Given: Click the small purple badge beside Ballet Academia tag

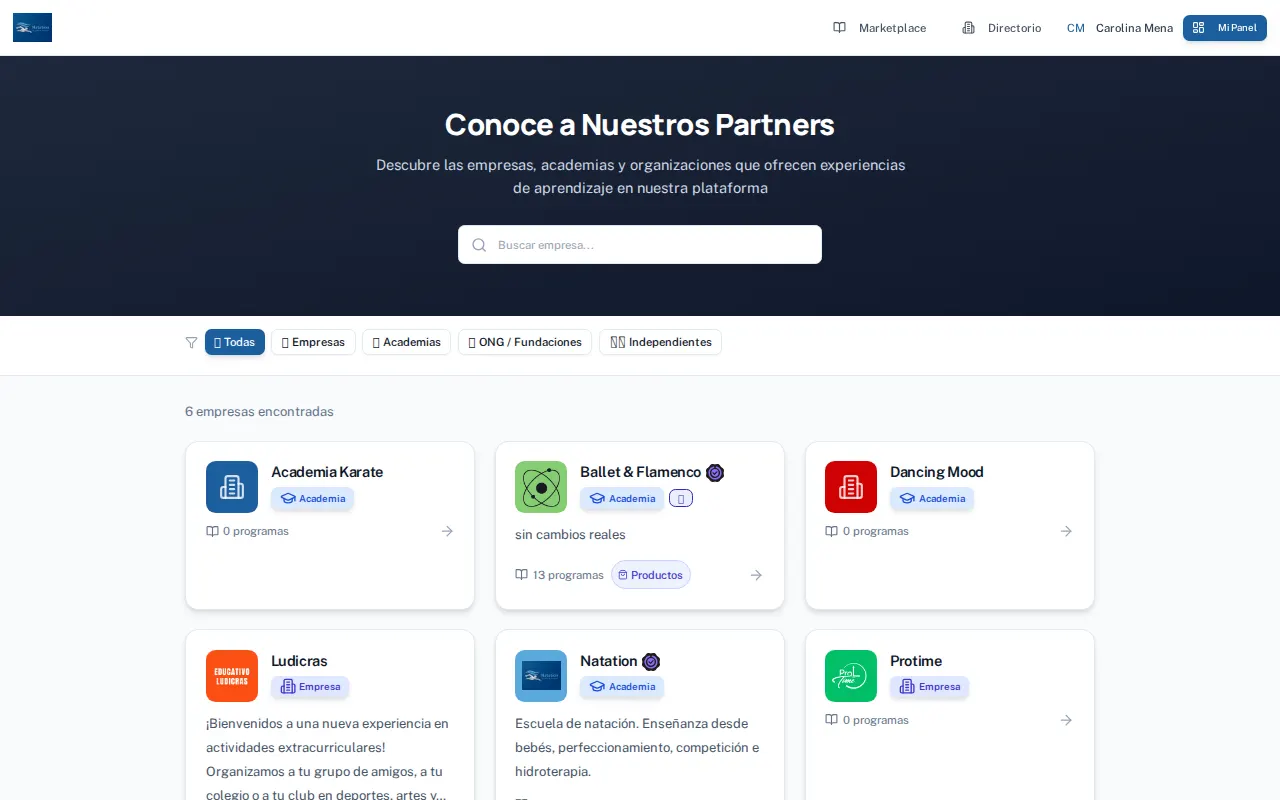Looking at the screenshot, I should [681, 498].
